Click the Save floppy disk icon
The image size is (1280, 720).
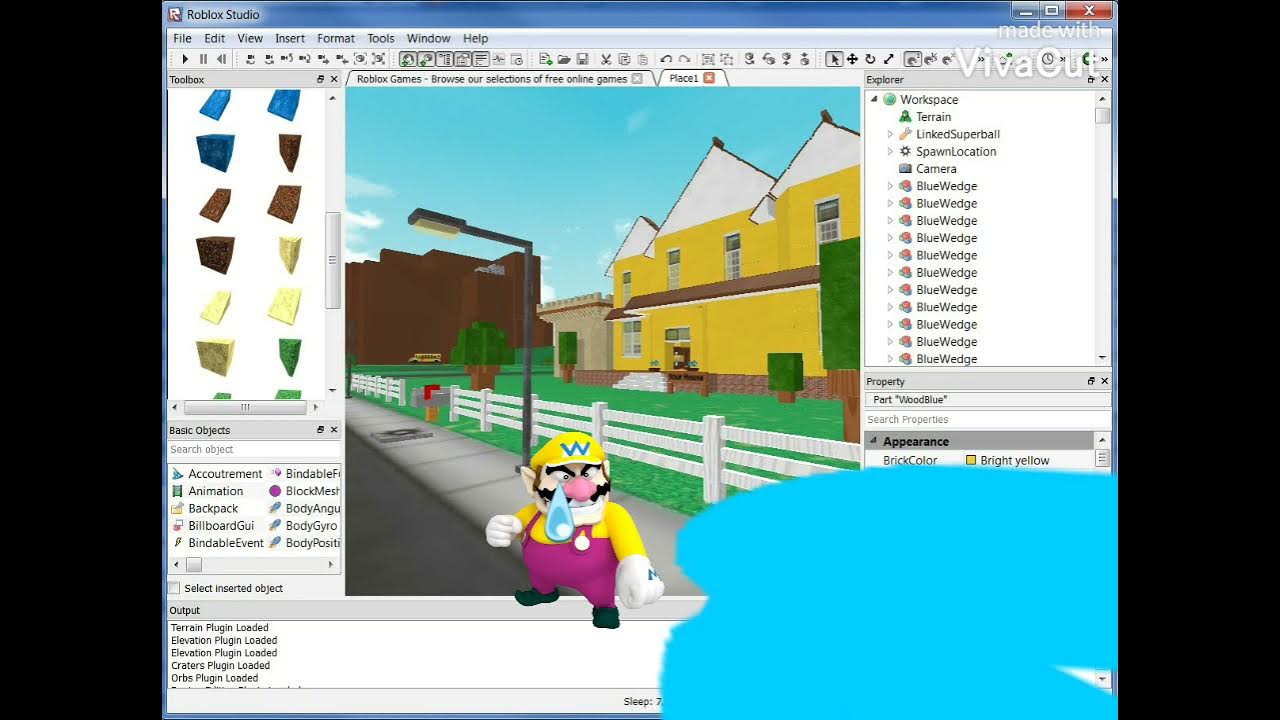tap(582, 59)
